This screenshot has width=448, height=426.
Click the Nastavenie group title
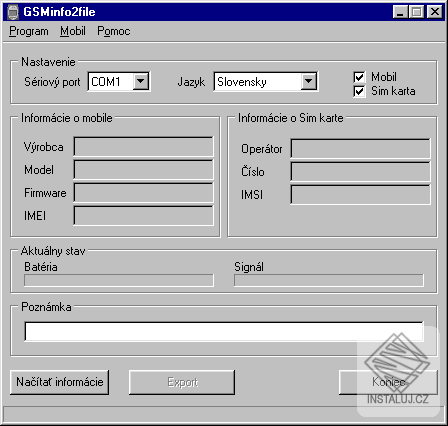48,62
